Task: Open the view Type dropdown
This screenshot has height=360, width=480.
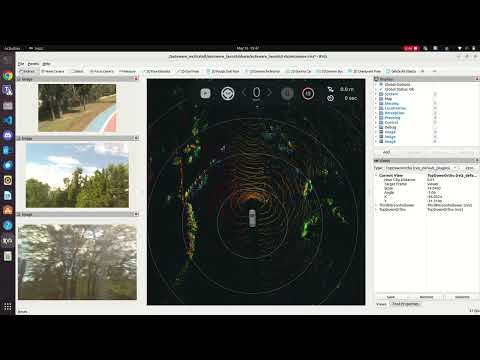Action: point(422,168)
